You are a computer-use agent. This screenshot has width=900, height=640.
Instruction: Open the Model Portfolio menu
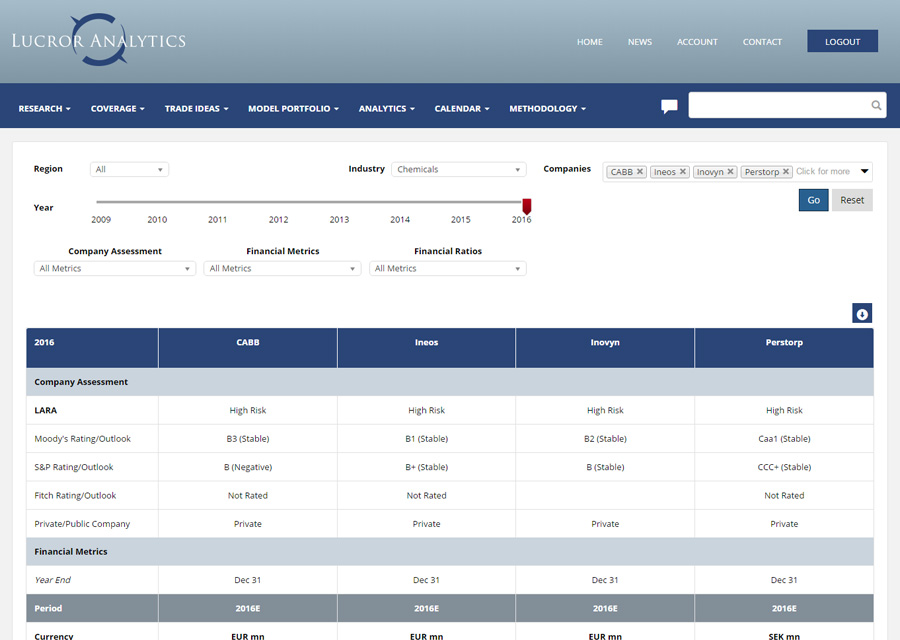coord(293,108)
